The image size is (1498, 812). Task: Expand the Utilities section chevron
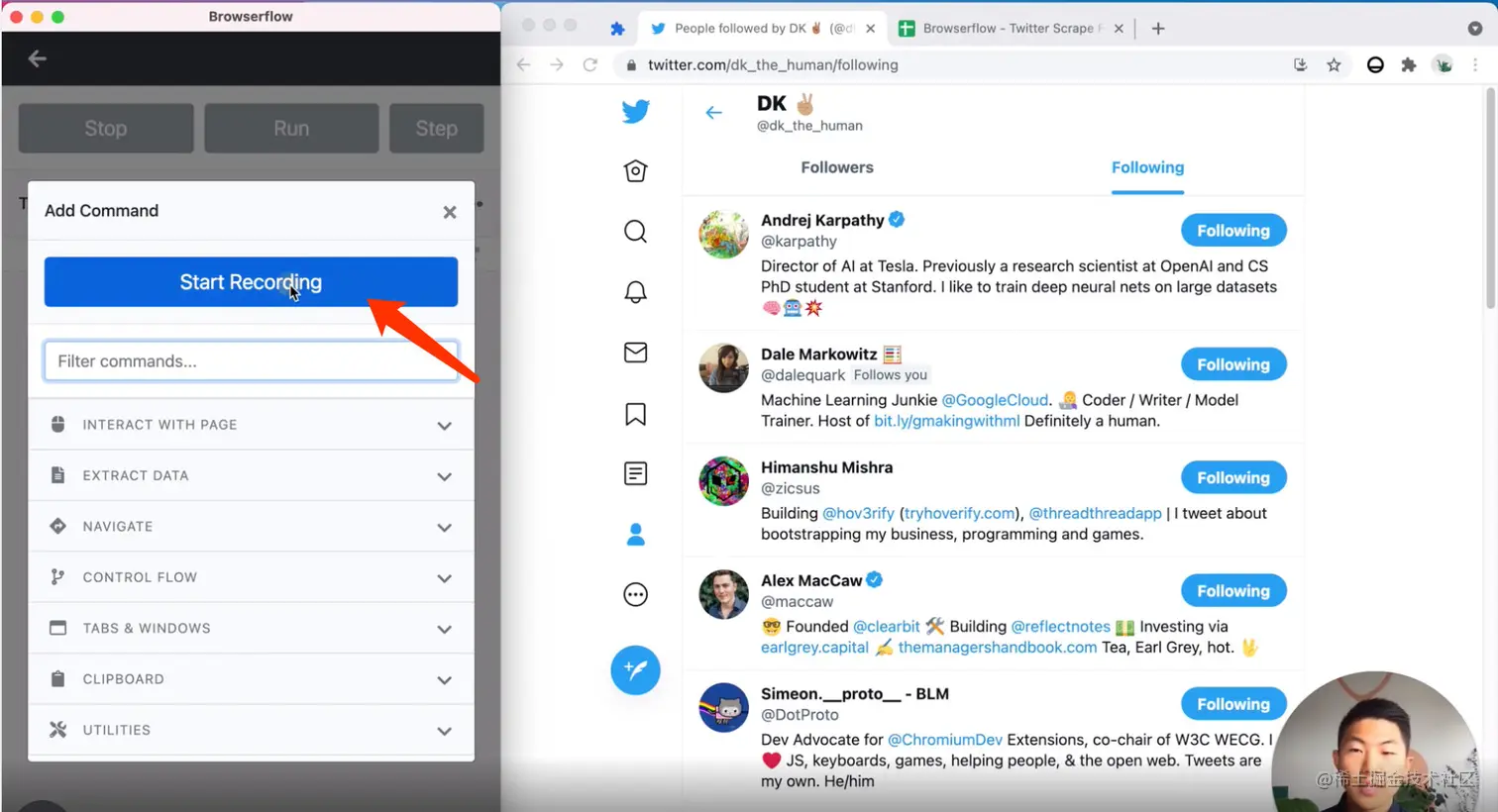coord(445,731)
